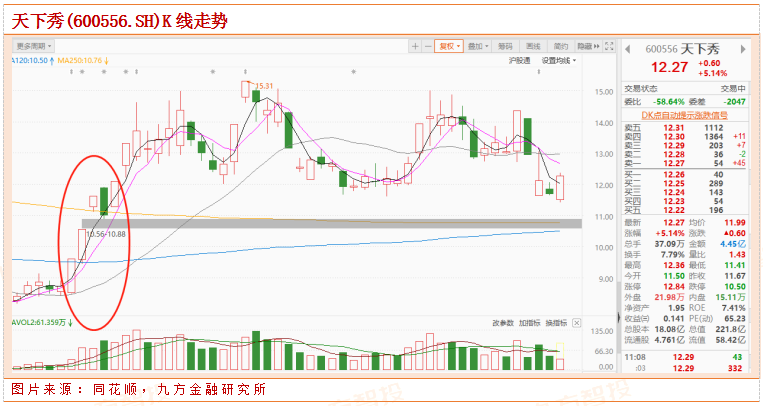Screen dimensions: 763x406
Task: Click the 最高 12.36 value
Action: tap(674, 265)
